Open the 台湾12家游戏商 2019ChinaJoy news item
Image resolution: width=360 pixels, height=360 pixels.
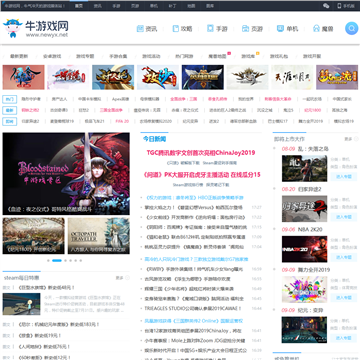point(193,331)
